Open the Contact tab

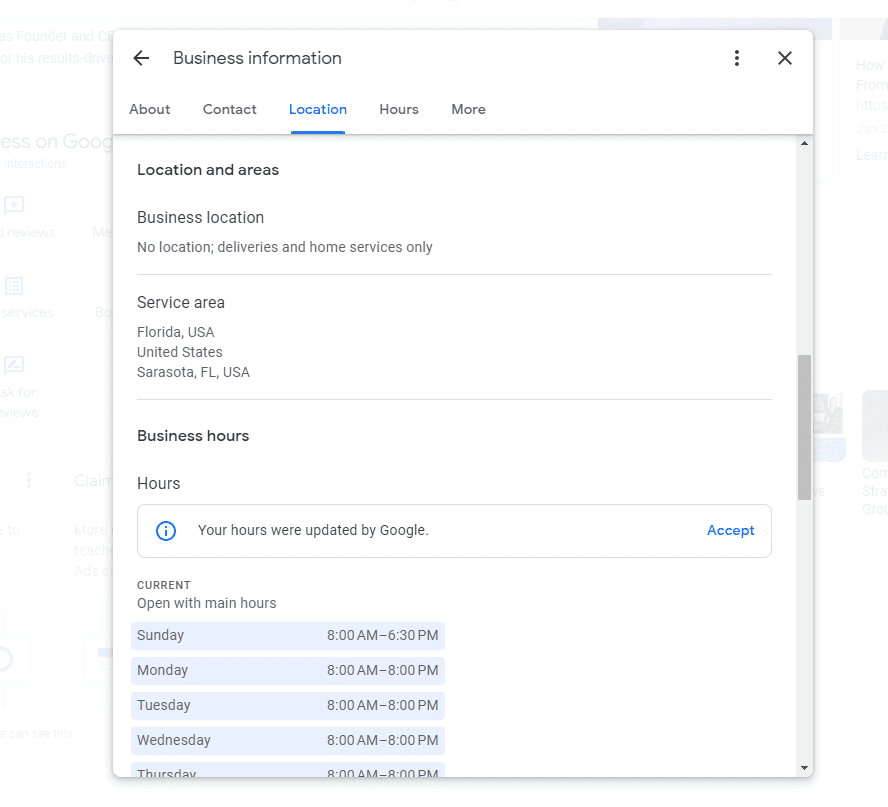[229, 109]
